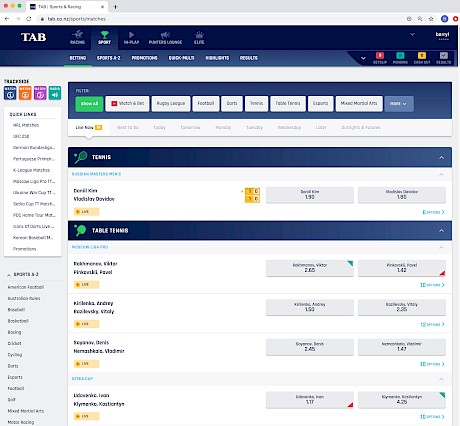Open the Results tab in navigation
The image size is (460, 426).
249,58
